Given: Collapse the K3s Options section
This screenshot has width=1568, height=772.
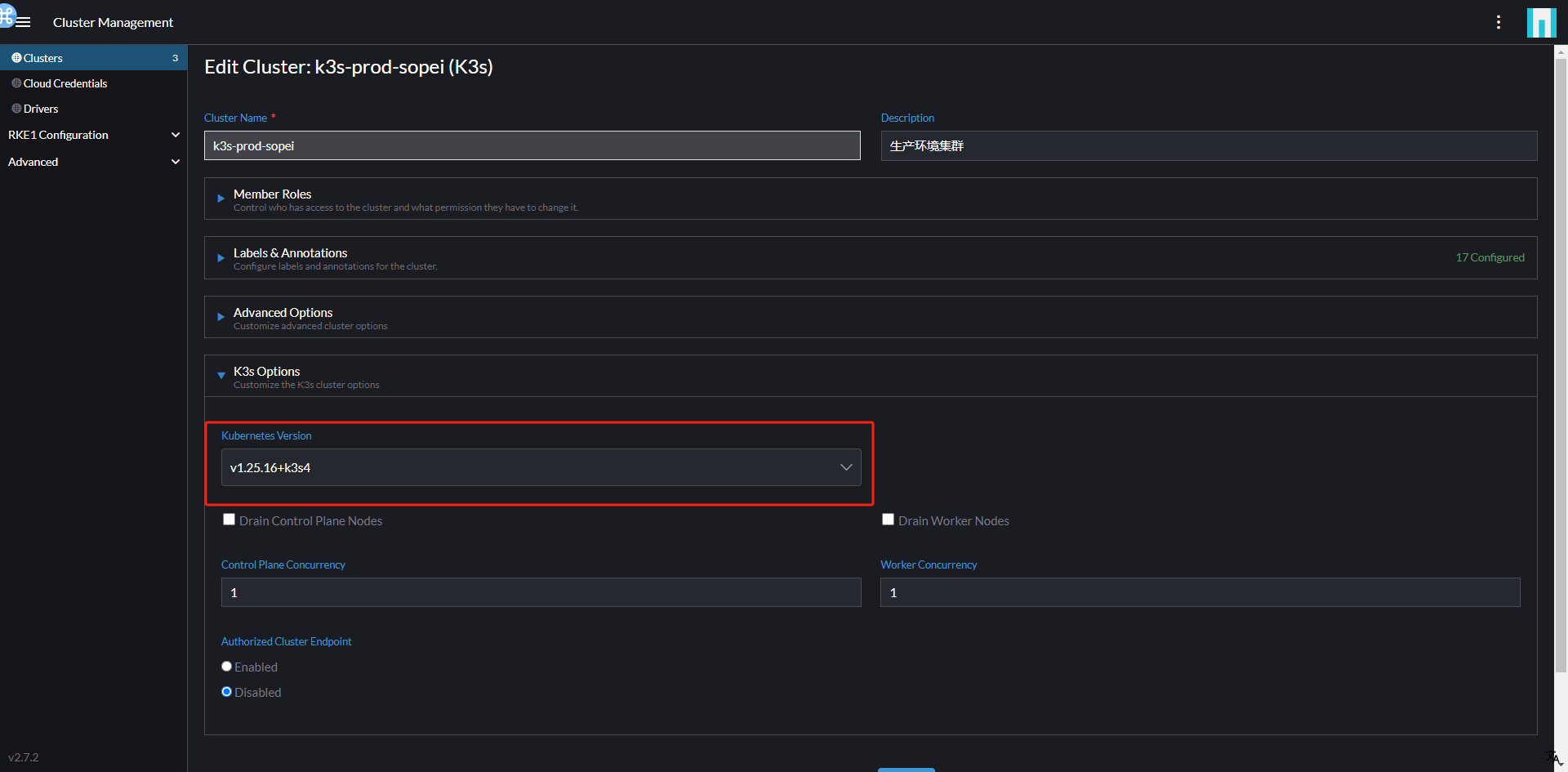Looking at the screenshot, I should [x=871, y=376].
